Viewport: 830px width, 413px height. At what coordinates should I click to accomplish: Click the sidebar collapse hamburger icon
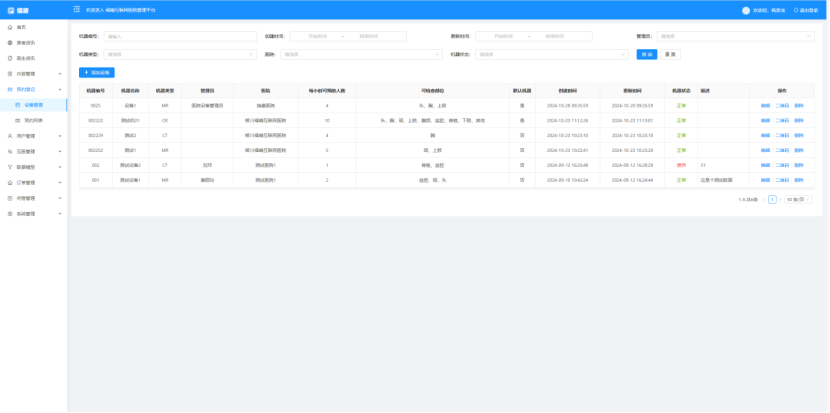77,10
